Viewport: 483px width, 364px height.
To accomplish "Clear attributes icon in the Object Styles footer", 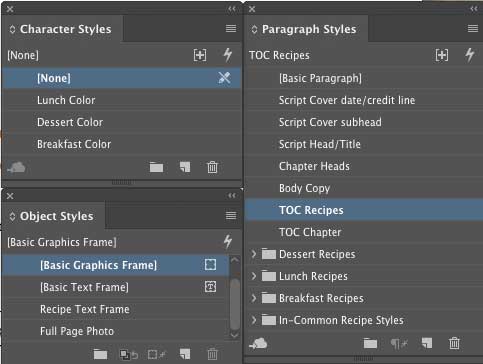I will [x=157, y=354].
